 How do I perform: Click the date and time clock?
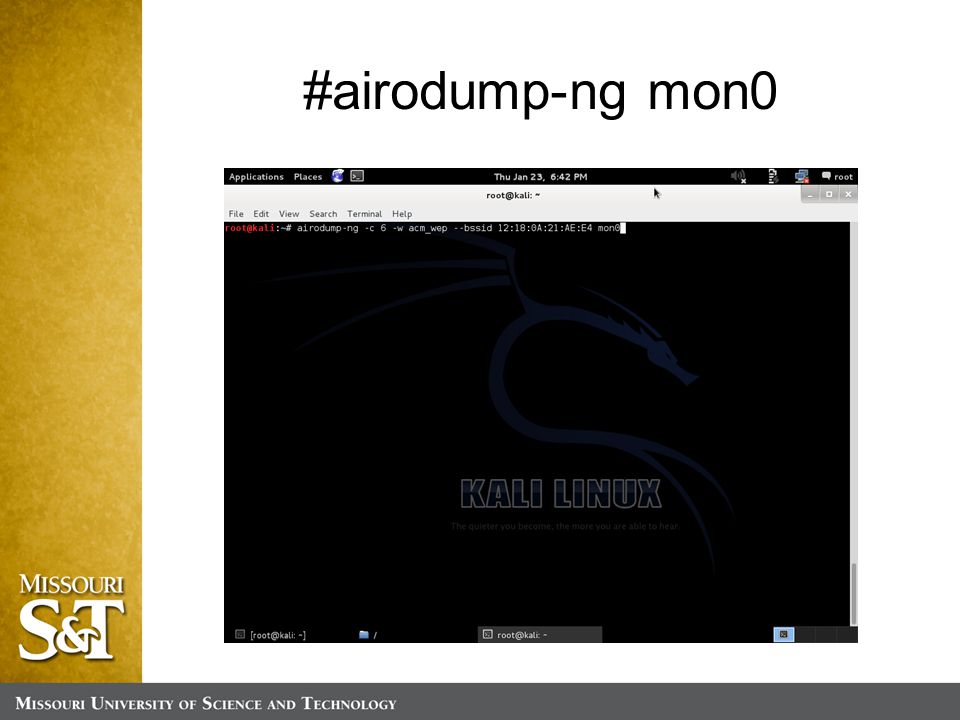pyautogui.click(x=541, y=176)
